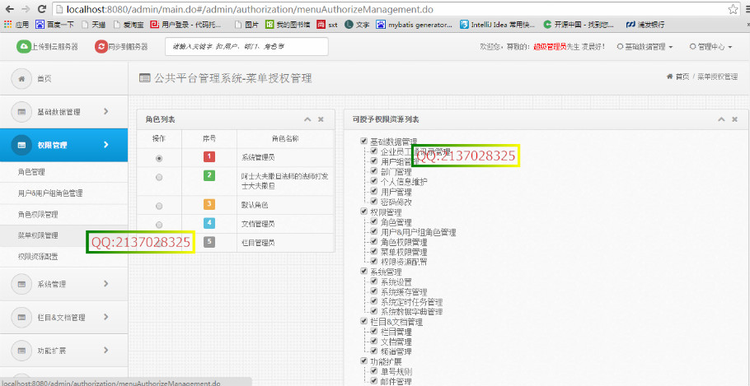Open 角色管理 in the sidebar submenu
This screenshot has width=750, height=386.
(x=32, y=172)
